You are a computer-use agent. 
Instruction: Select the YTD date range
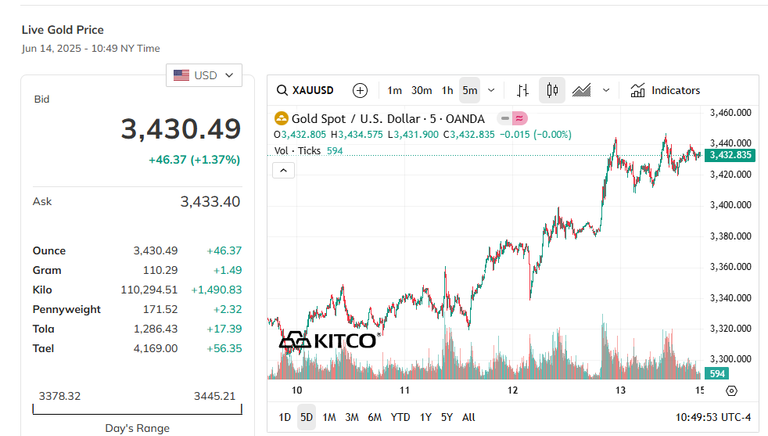coord(400,417)
